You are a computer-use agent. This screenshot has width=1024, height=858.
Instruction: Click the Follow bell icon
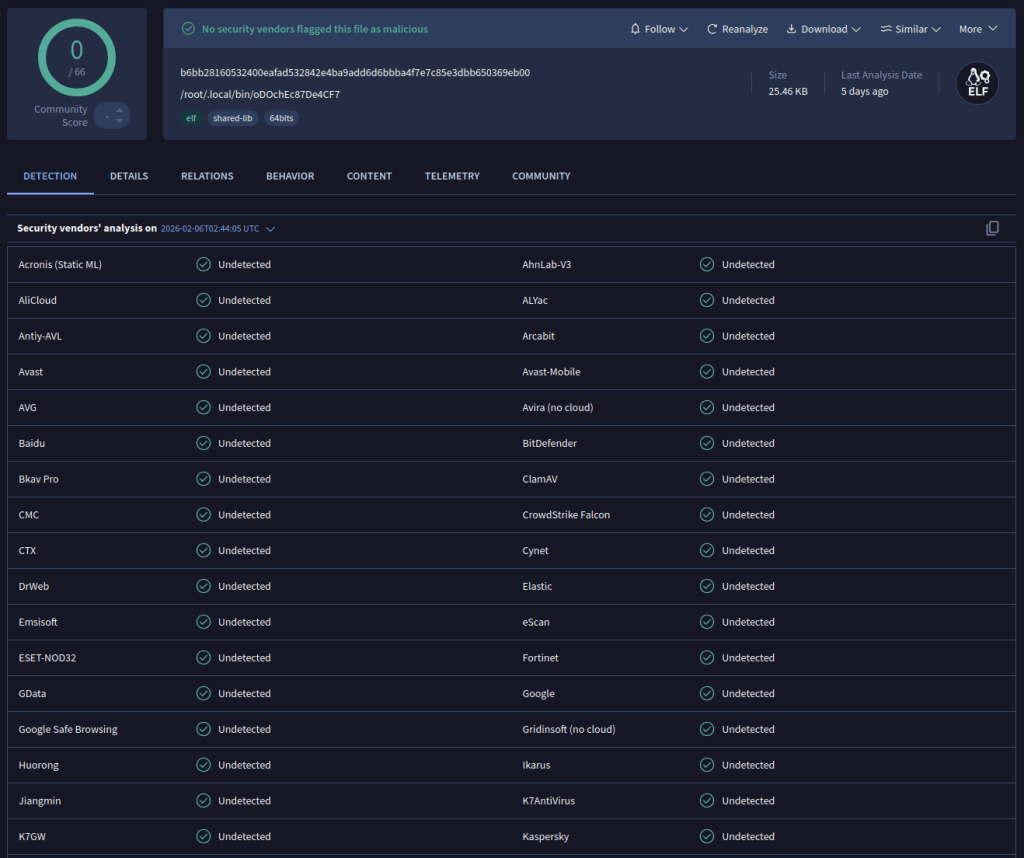(635, 29)
